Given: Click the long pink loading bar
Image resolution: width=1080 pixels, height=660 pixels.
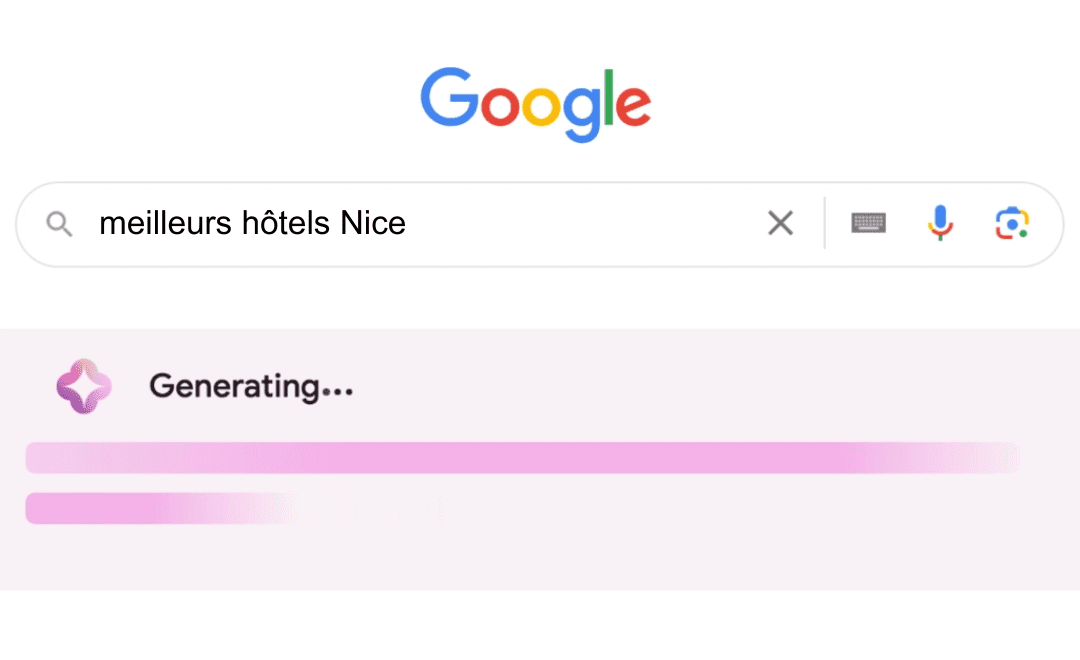Looking at the screenshot, I should (523, 457).
